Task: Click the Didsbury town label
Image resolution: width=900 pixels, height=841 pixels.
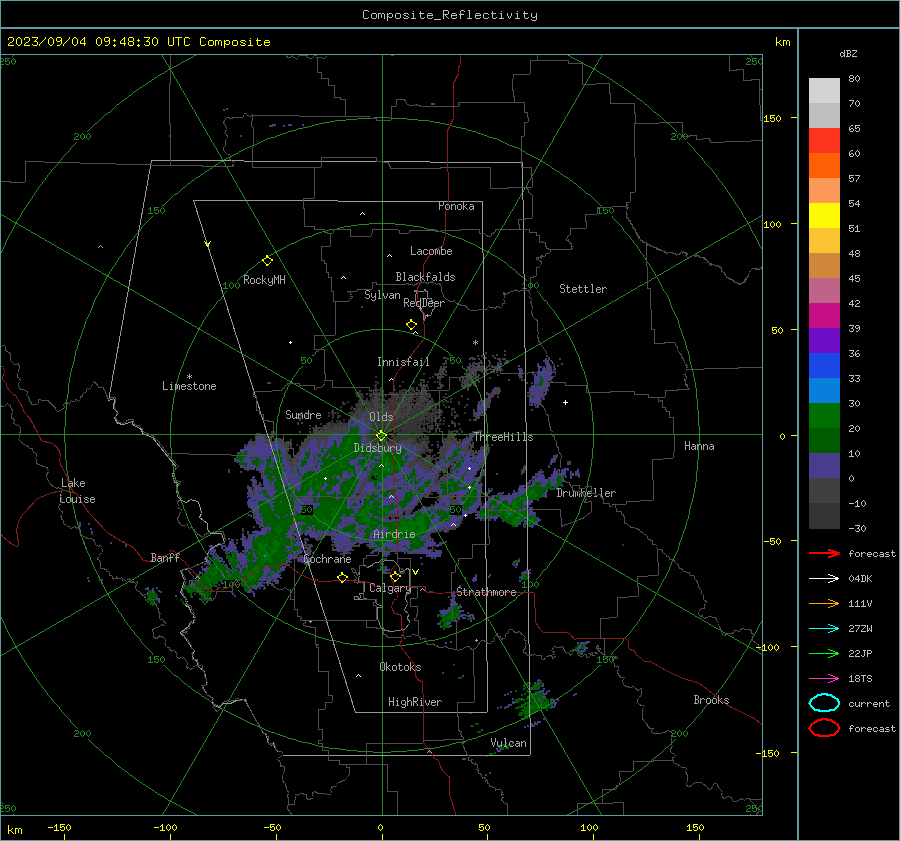Action: tap(378, 448)
